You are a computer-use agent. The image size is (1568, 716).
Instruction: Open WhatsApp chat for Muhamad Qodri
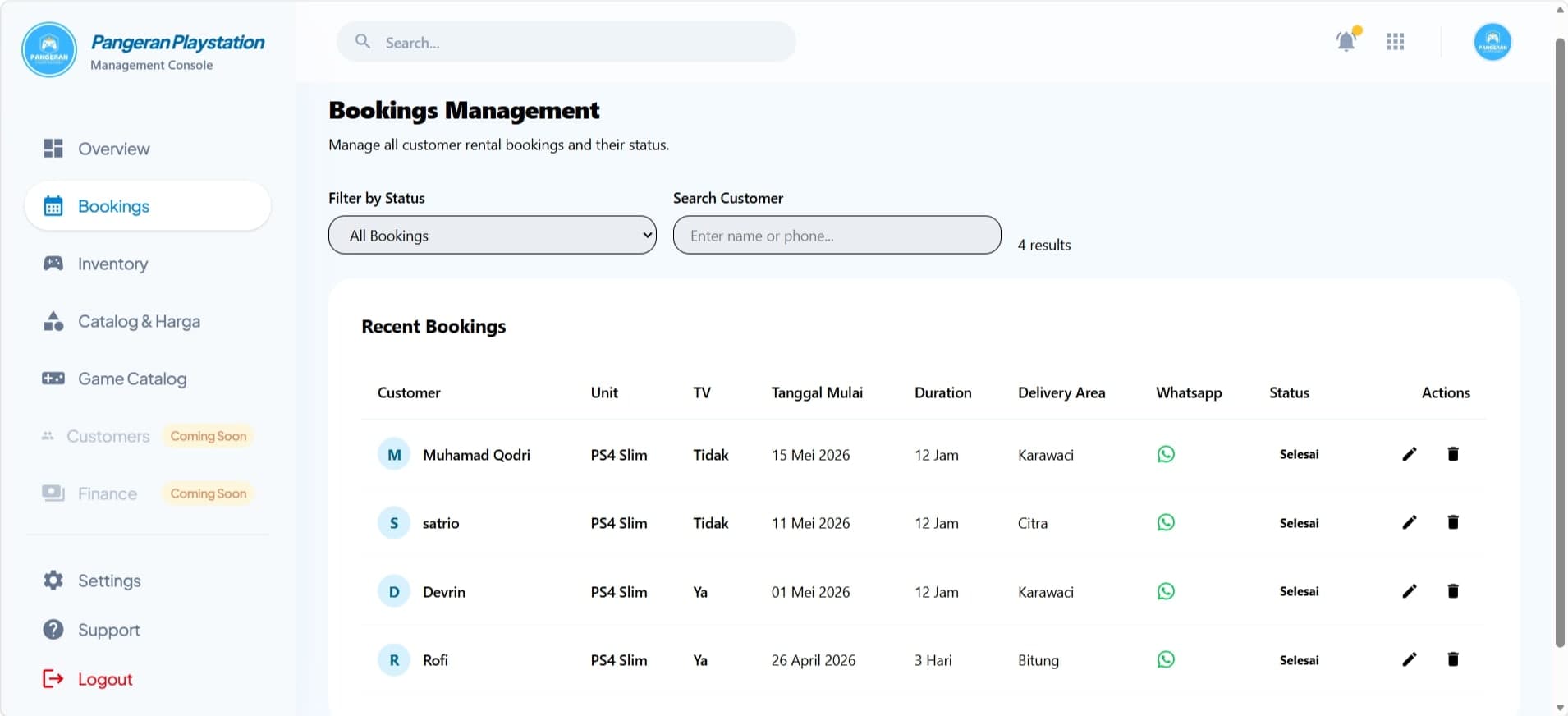1166,454
